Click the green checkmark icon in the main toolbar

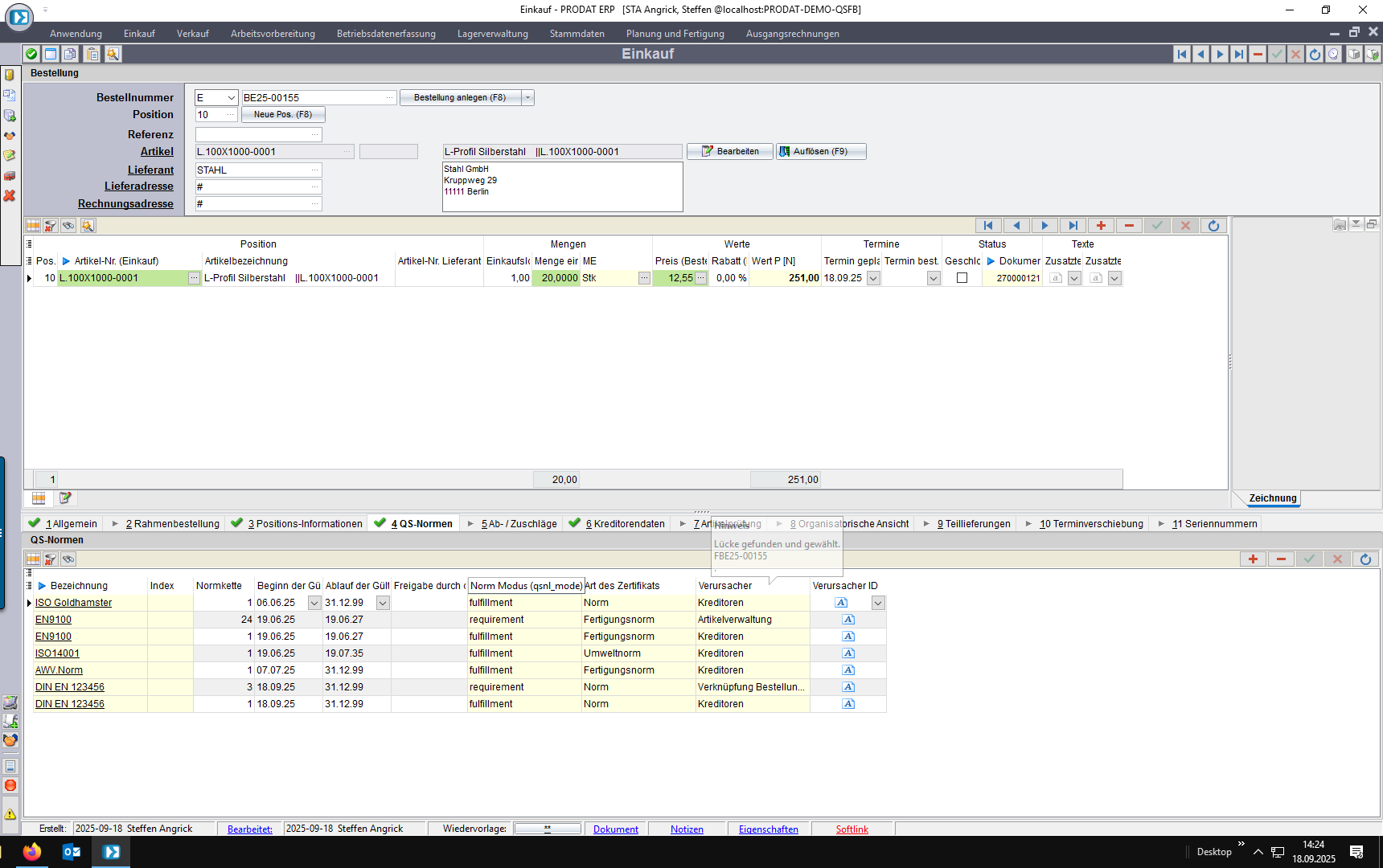31,54
